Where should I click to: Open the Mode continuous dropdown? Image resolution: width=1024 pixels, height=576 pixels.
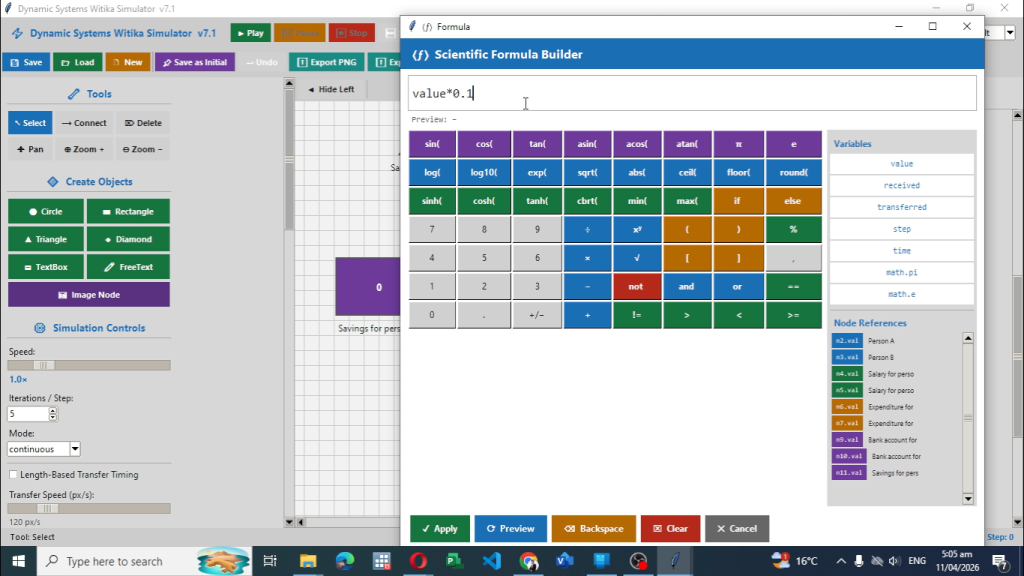74,449
